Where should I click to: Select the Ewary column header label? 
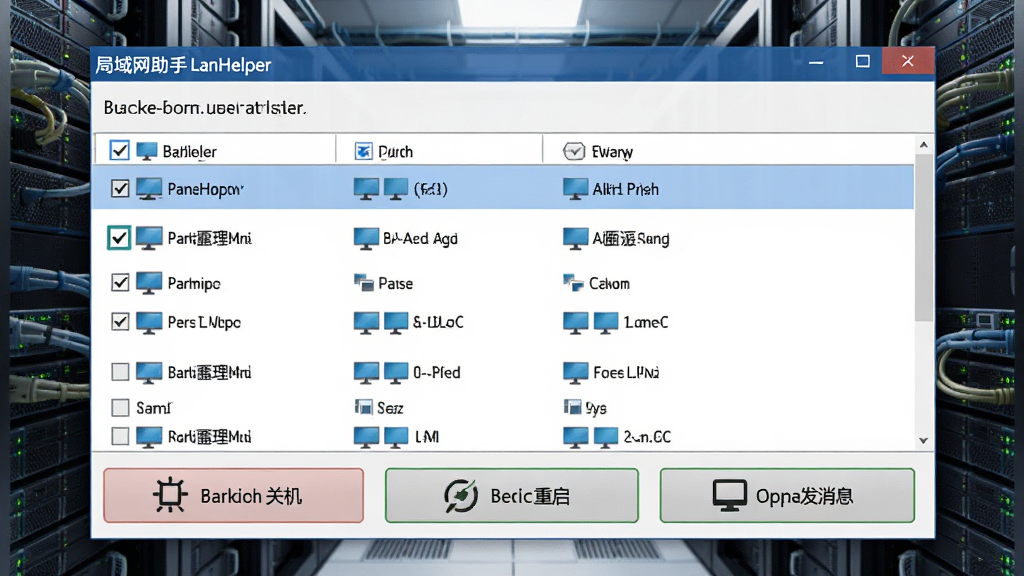[x=612, y=152]
